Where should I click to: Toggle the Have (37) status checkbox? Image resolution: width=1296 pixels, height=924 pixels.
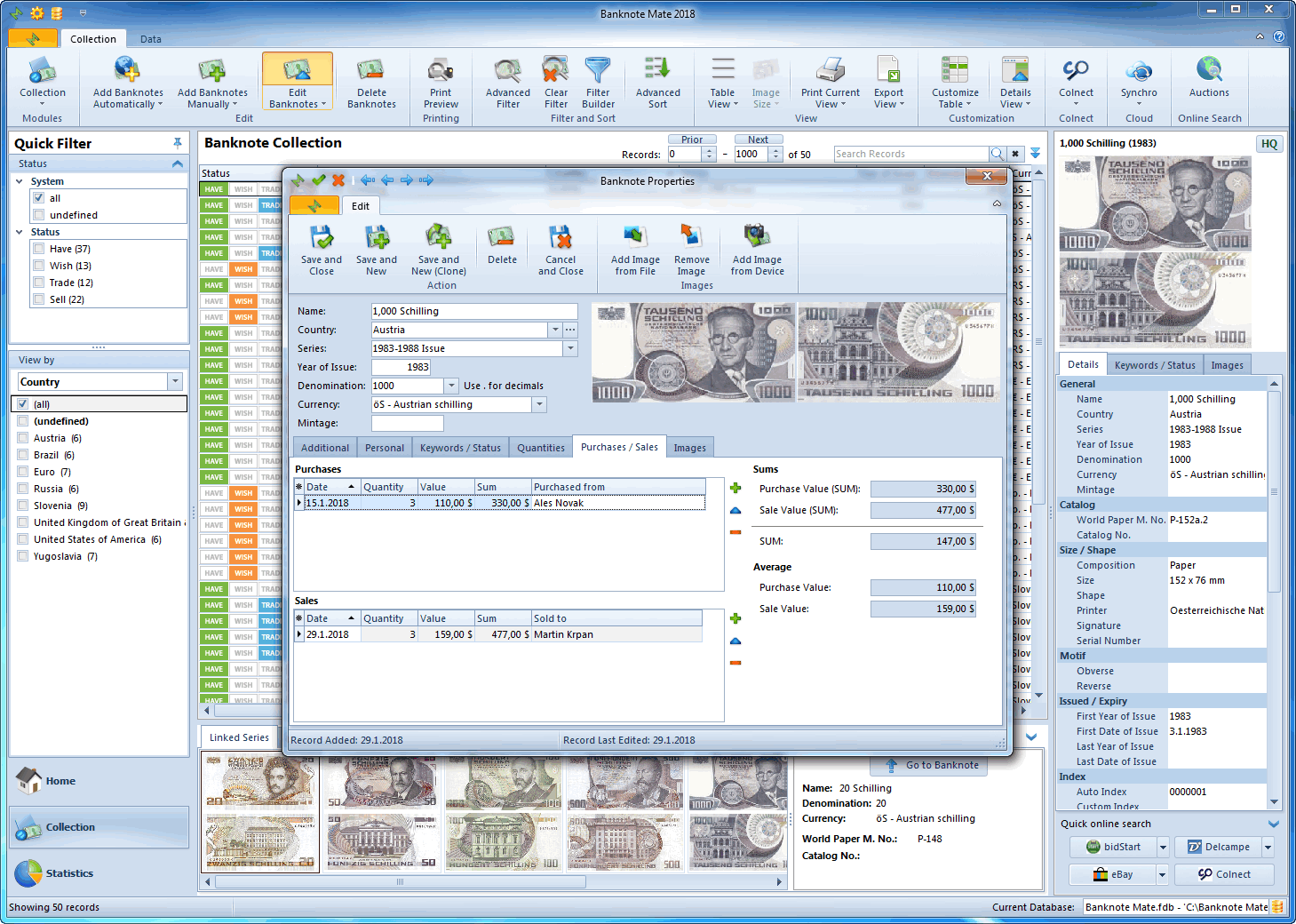pyautogui.click(x=39, y=250)
